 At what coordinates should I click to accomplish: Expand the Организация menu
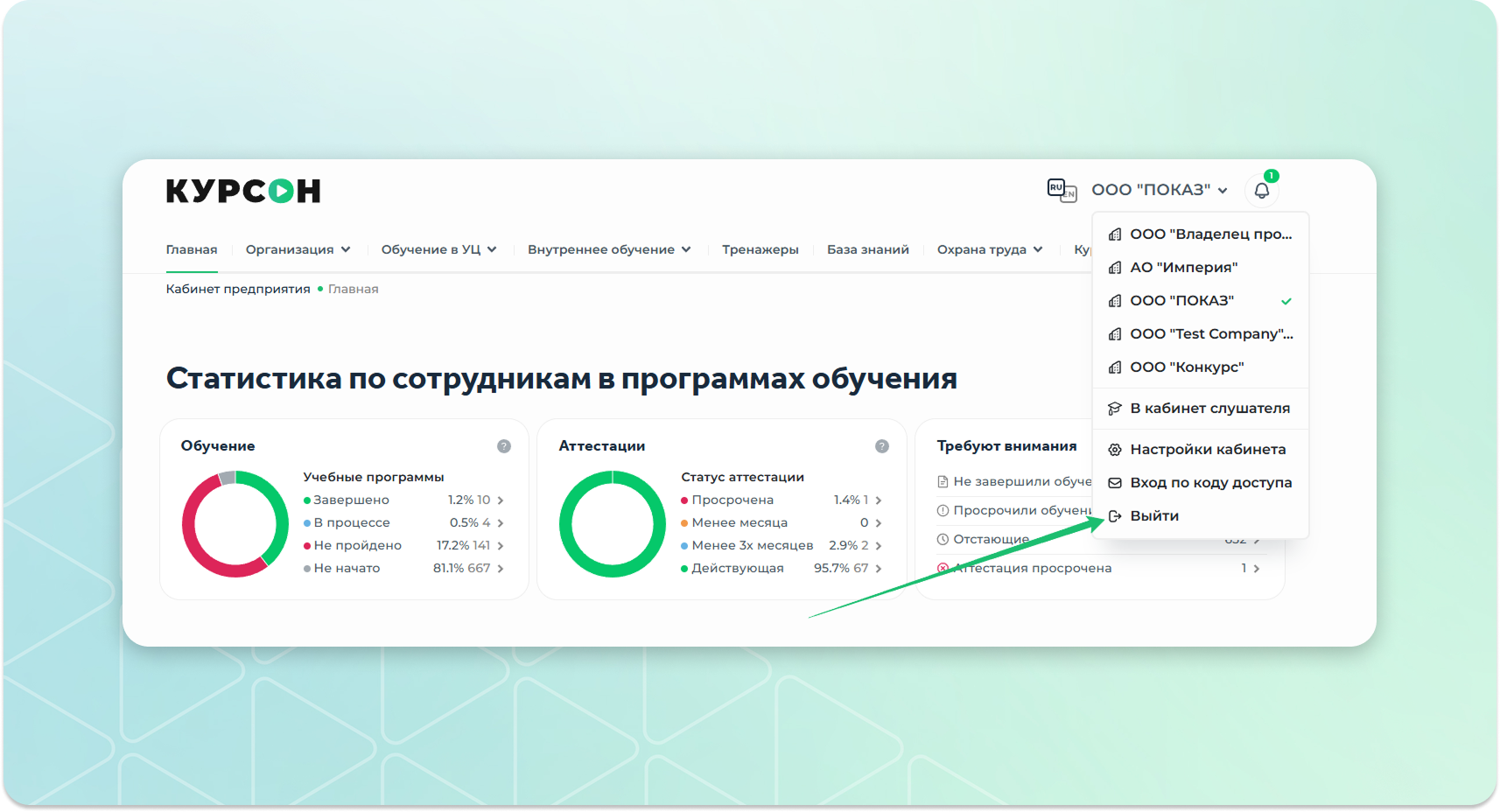click(x=298, y=249)
